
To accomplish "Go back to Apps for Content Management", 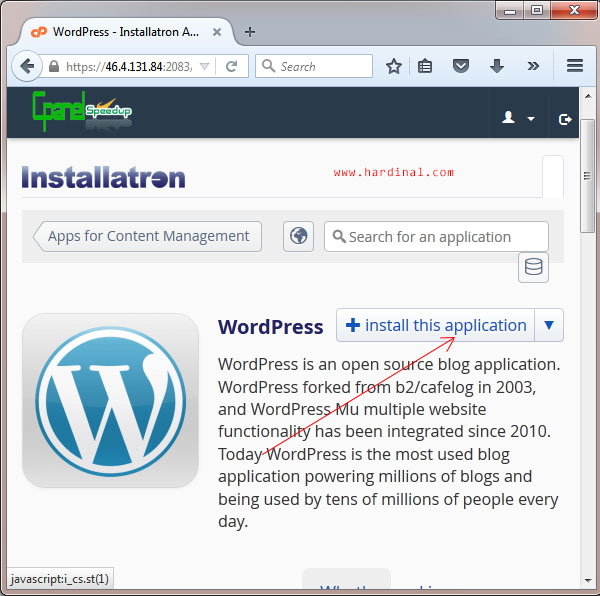I will pos(148,236).
